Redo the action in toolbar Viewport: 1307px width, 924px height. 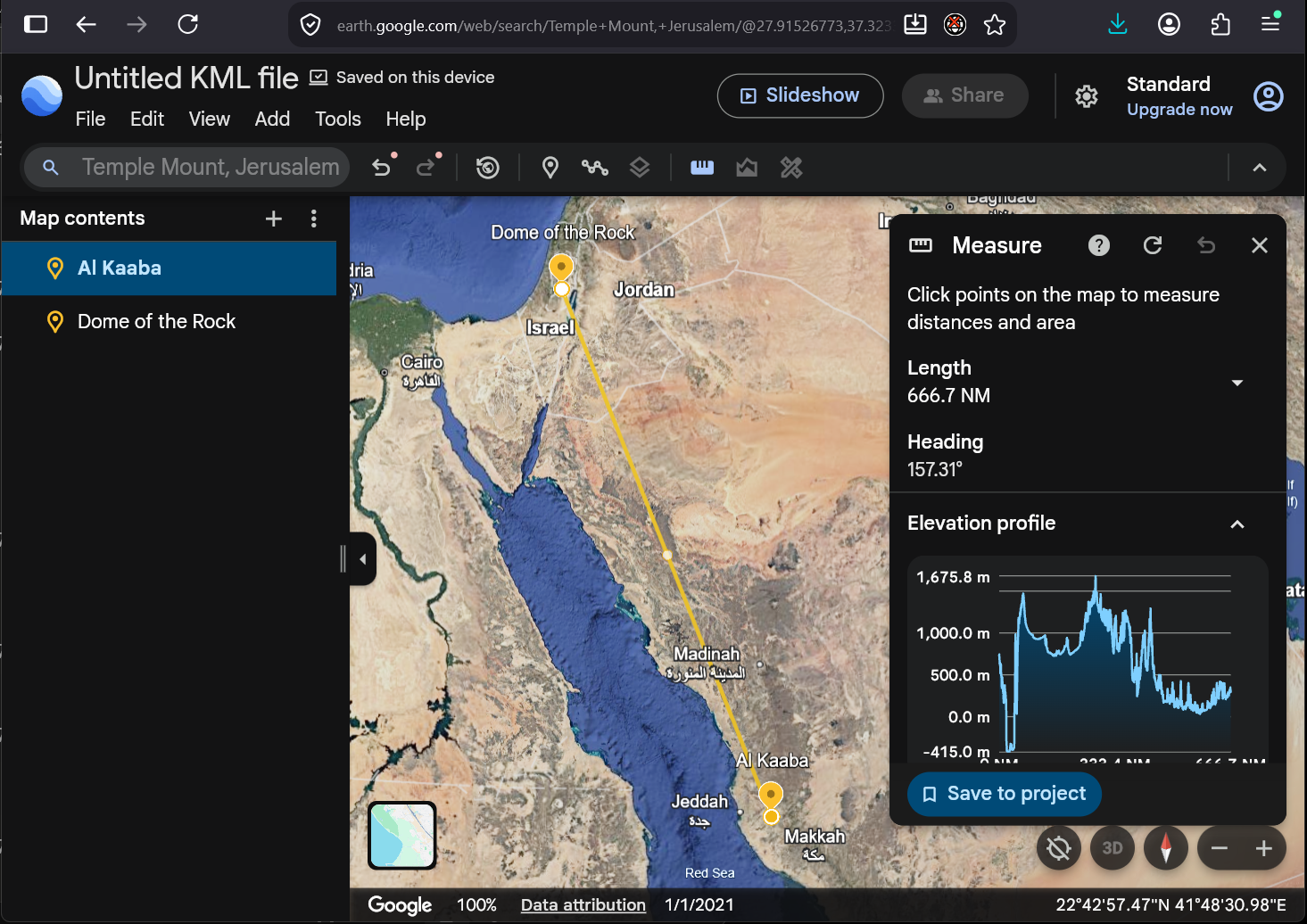click(x=426, y=167)
